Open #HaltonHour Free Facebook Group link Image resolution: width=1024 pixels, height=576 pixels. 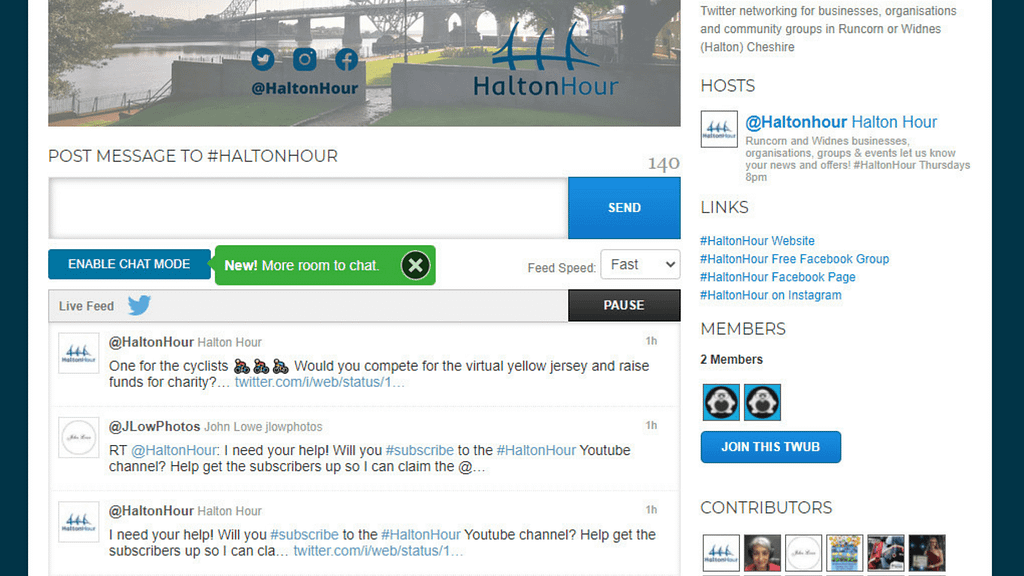794,259
